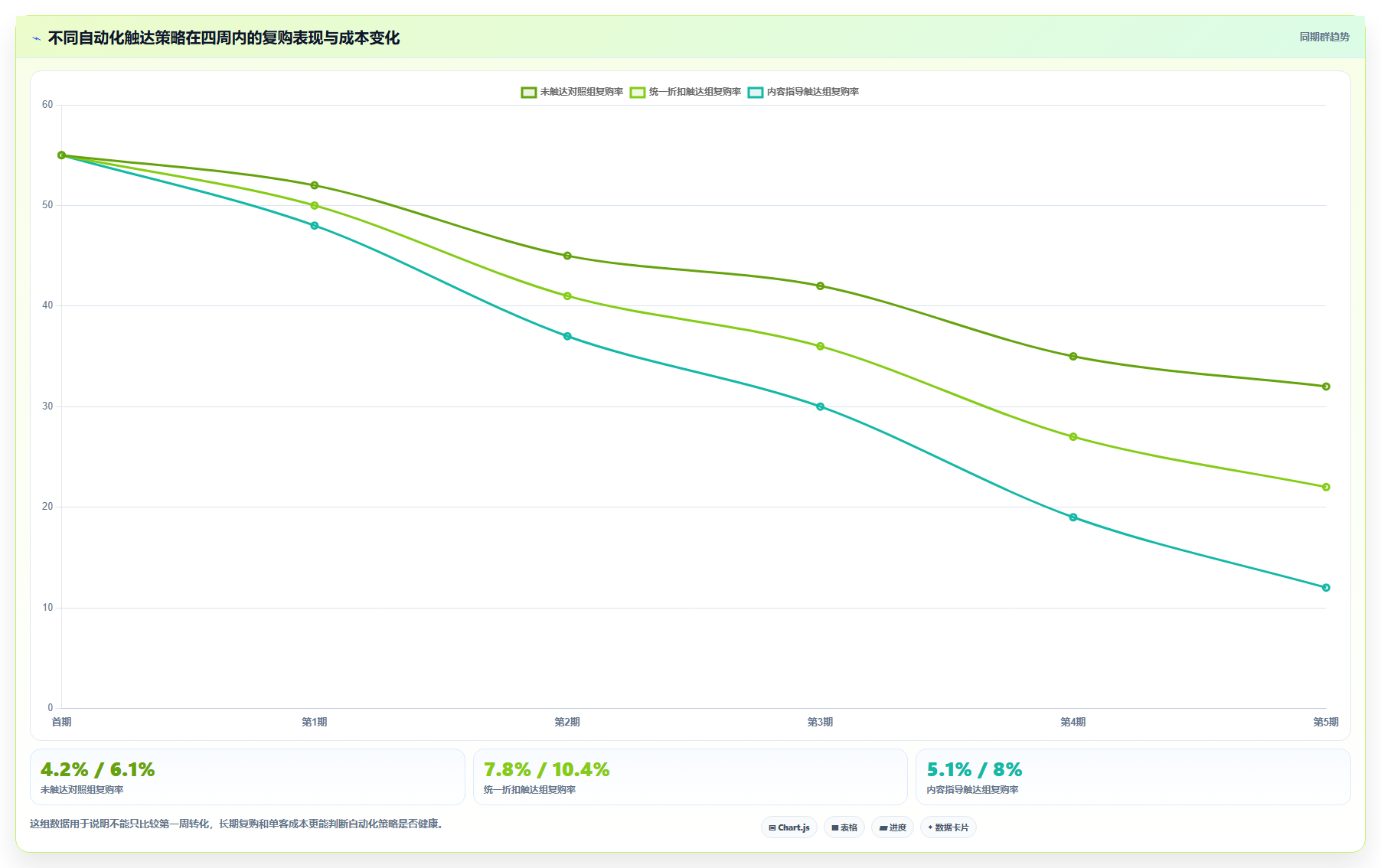1381x868 pixels.
Task: Click the 30 y-axis tick label
Action: pyautogui.click(x=47, y=406)
